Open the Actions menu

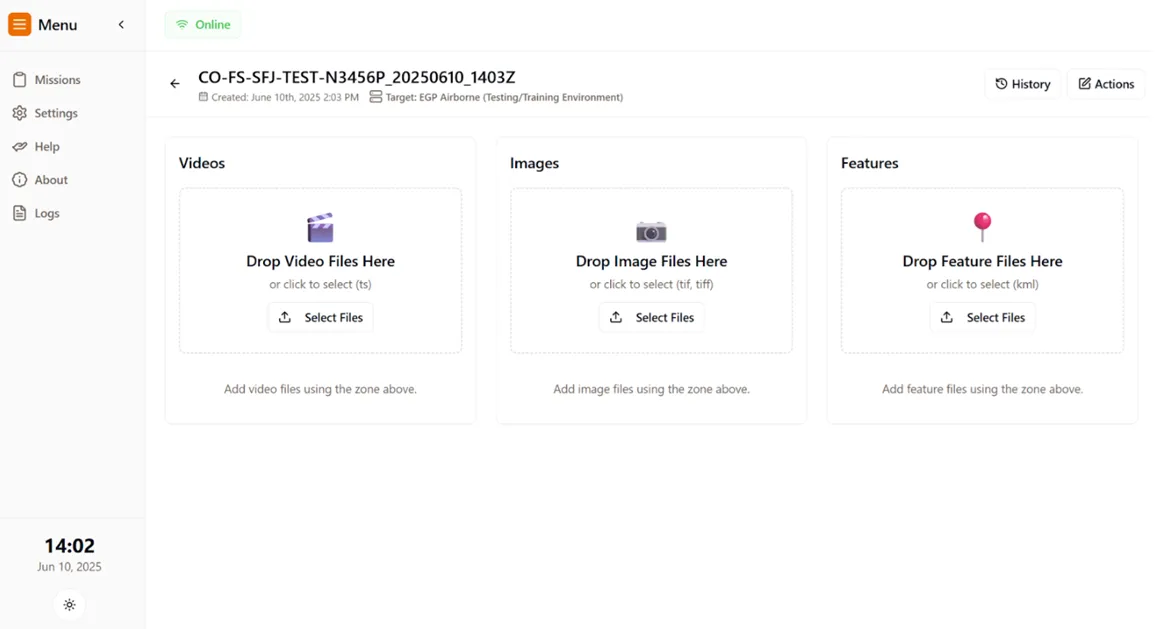coord(1105,84)
